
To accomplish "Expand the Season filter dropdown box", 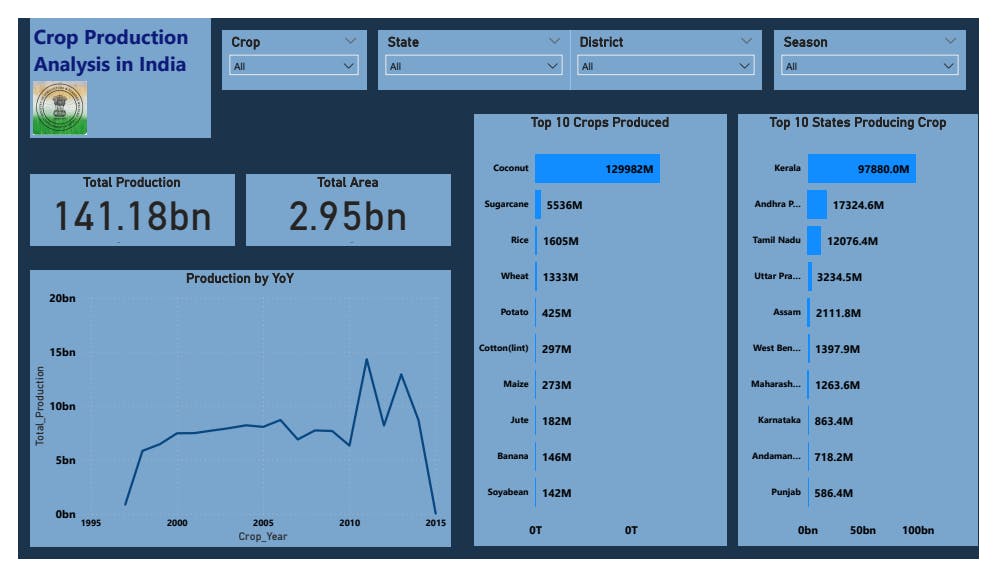I will tap(869, 66).
